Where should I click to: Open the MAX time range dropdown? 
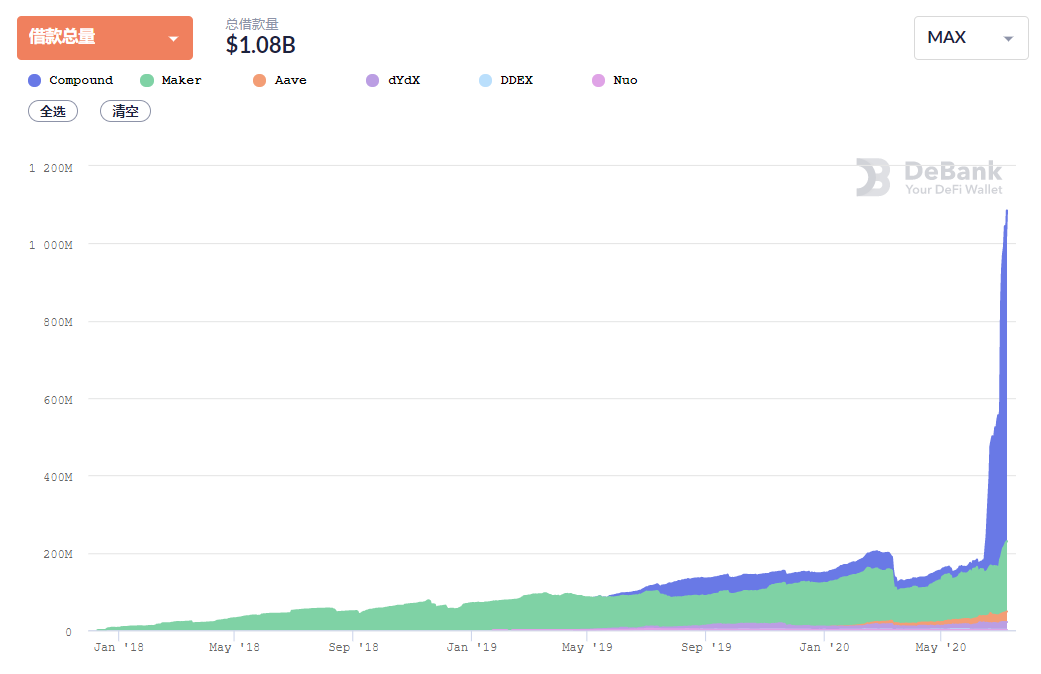(x=971, y=38)
